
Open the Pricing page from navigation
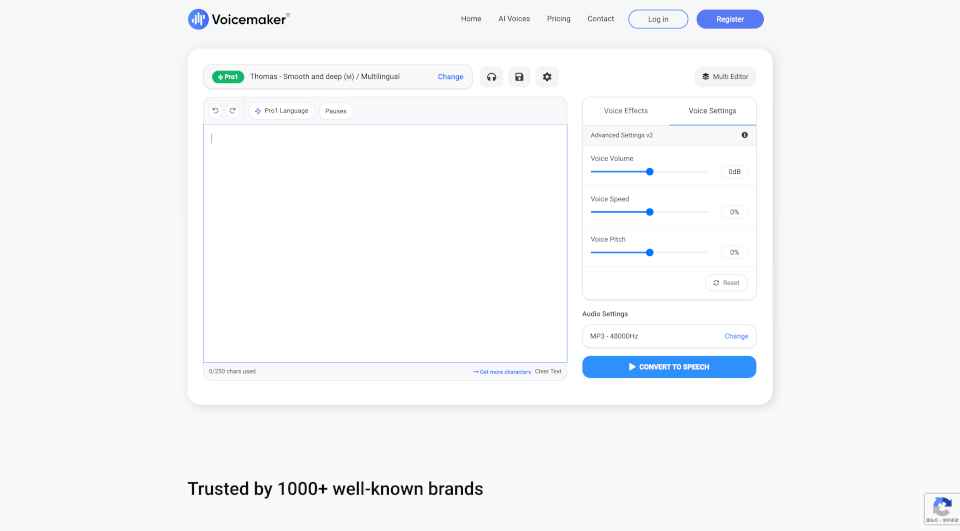click(559, 19)
